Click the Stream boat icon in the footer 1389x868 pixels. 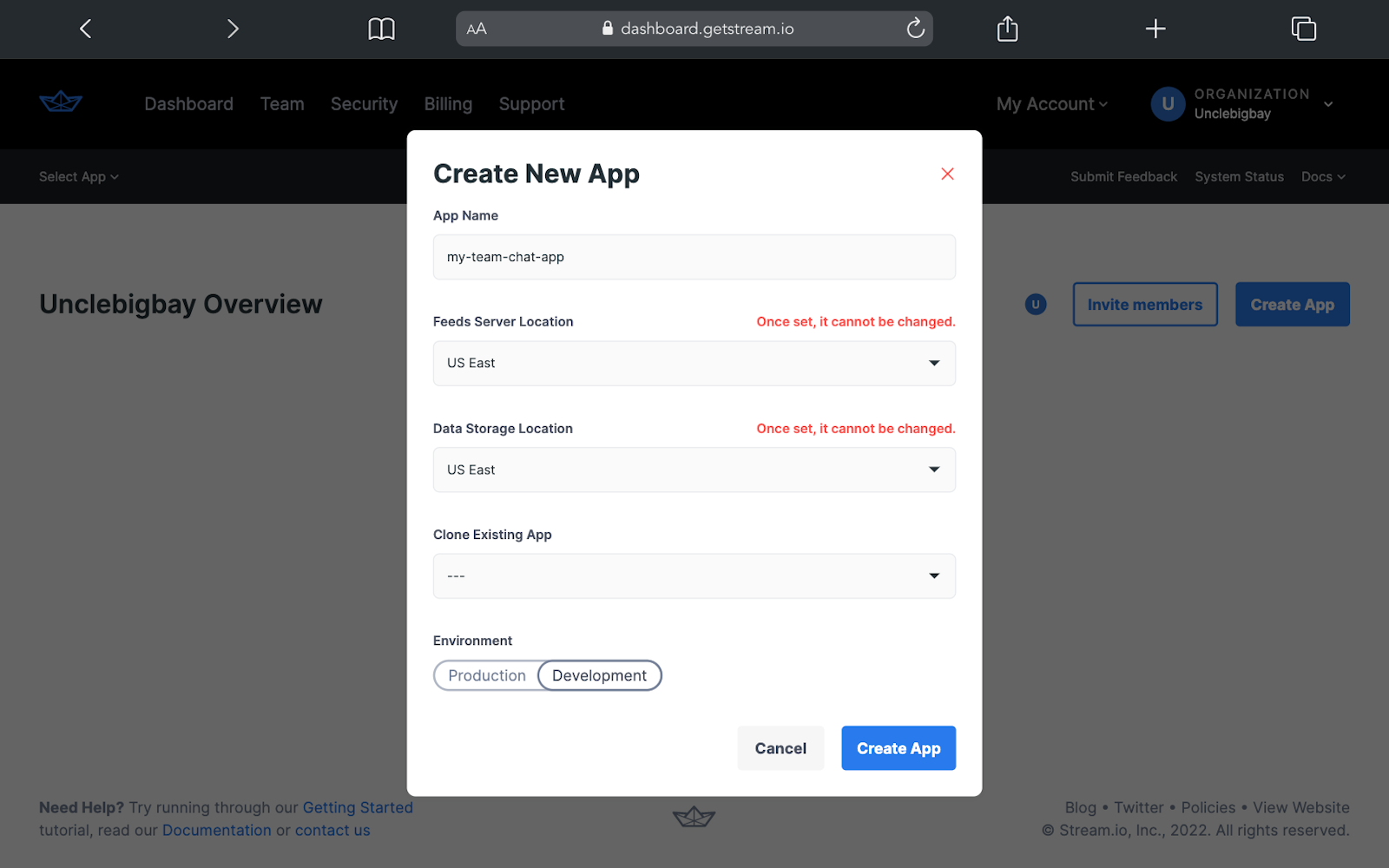693,816
